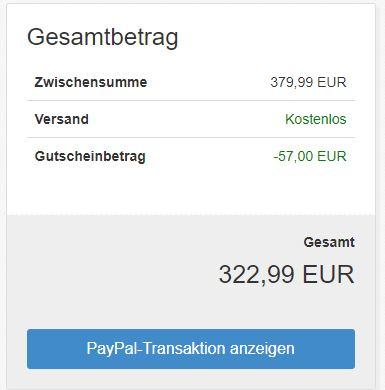Screen dimensions: 385x390
Task: Select the 379,99 subtotal figure
Action: [292, 82]
